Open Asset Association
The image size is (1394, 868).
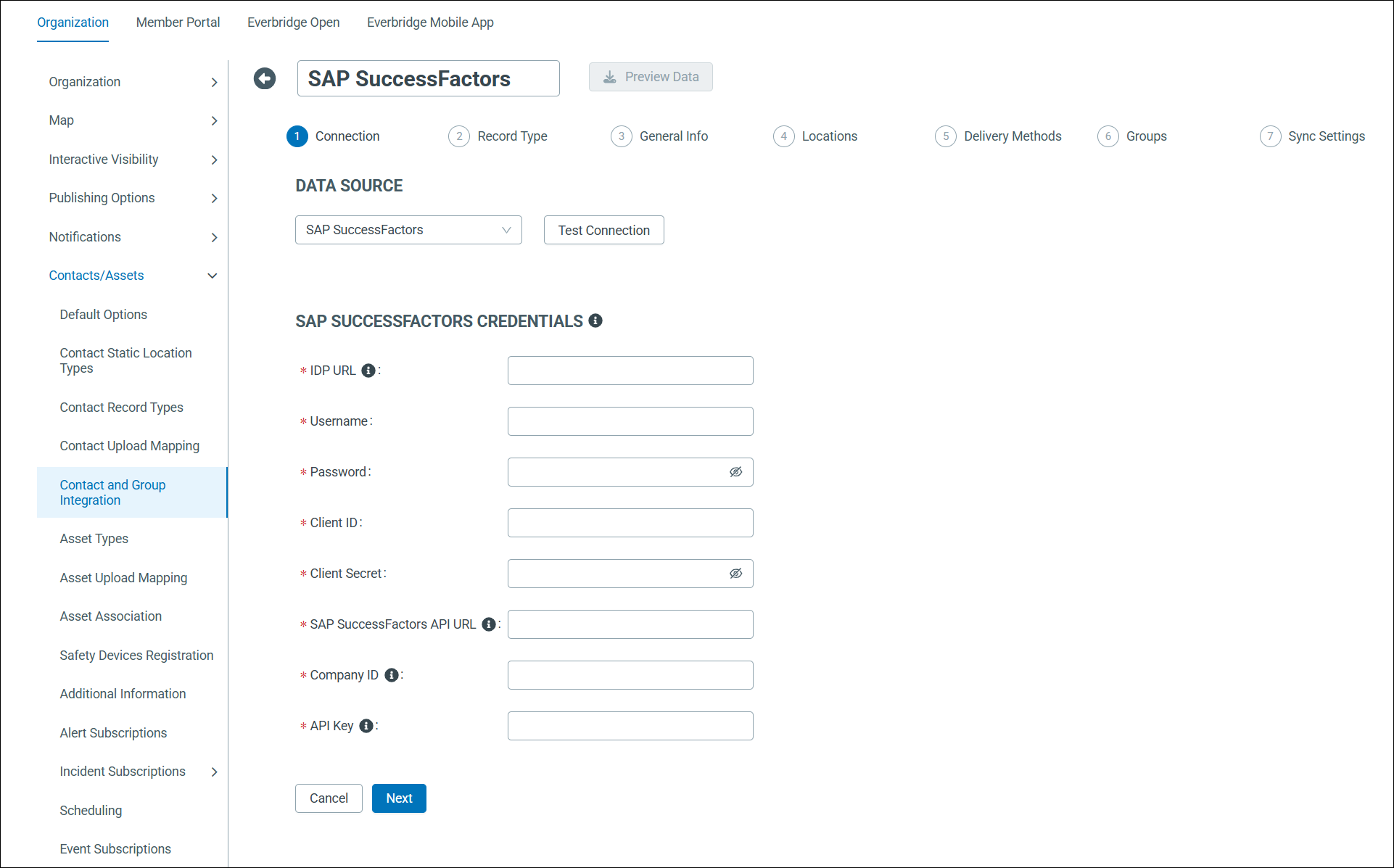click(x=110, y=616)
